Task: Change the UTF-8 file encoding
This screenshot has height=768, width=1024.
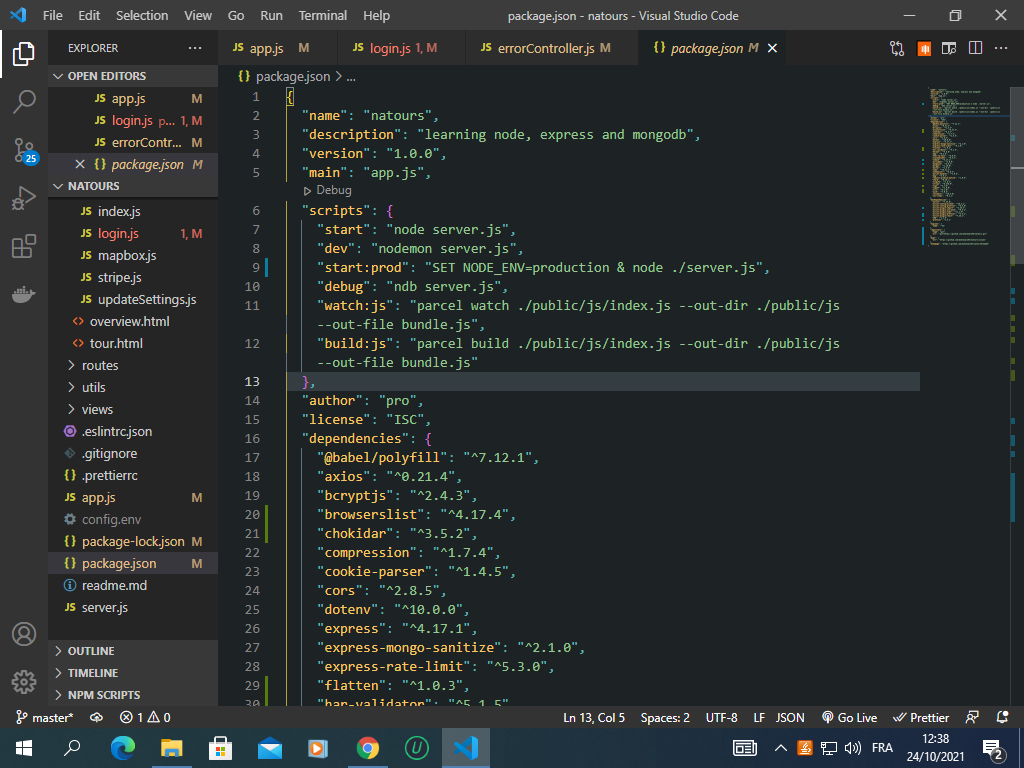Action: pos(722,718)
